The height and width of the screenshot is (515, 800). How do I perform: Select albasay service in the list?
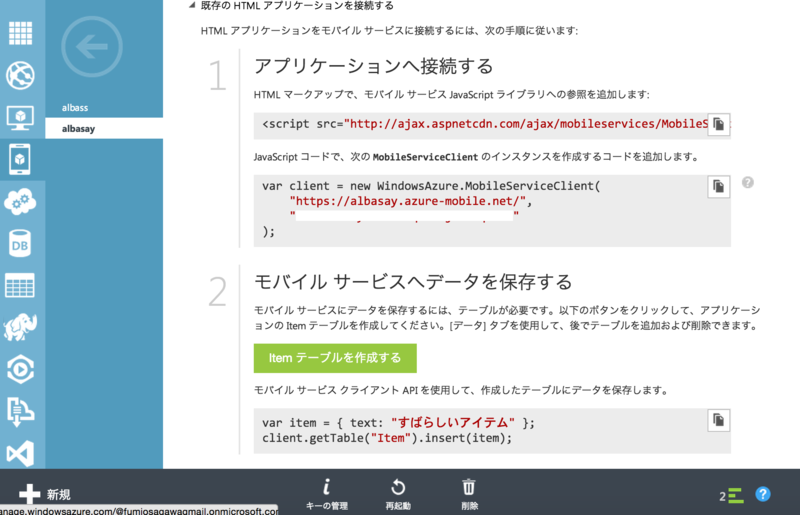104,129
